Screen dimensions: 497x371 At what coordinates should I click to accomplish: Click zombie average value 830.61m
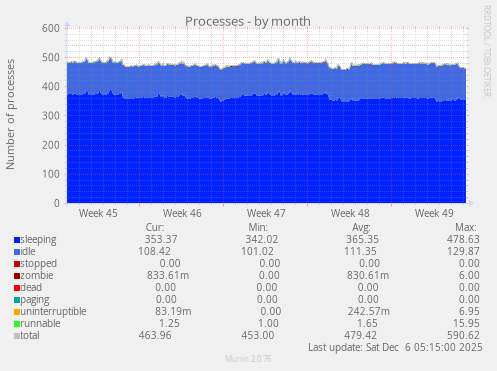click(x=368, y=275)
